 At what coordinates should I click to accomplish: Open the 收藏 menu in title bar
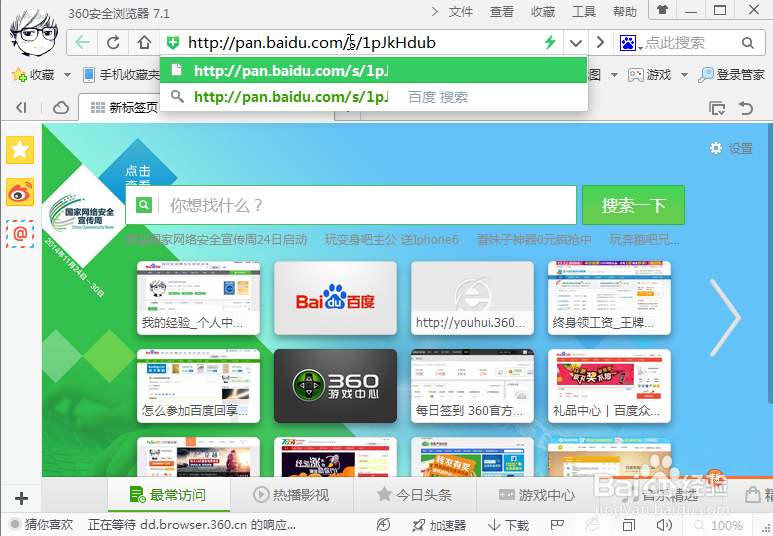[543, 11]
